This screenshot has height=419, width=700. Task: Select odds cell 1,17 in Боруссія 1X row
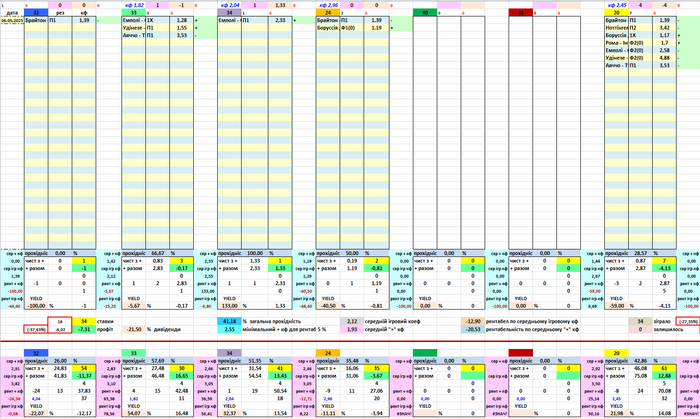point(664,35)
